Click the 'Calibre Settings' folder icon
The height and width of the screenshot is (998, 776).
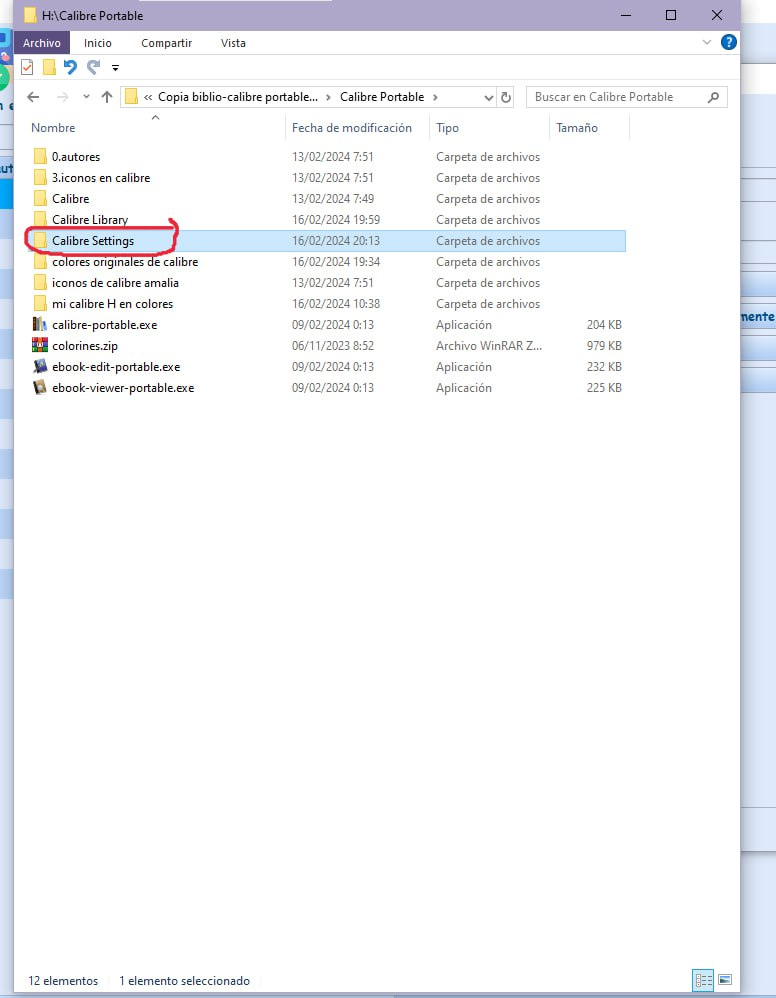pyautogui.click(x=39, y=241)
